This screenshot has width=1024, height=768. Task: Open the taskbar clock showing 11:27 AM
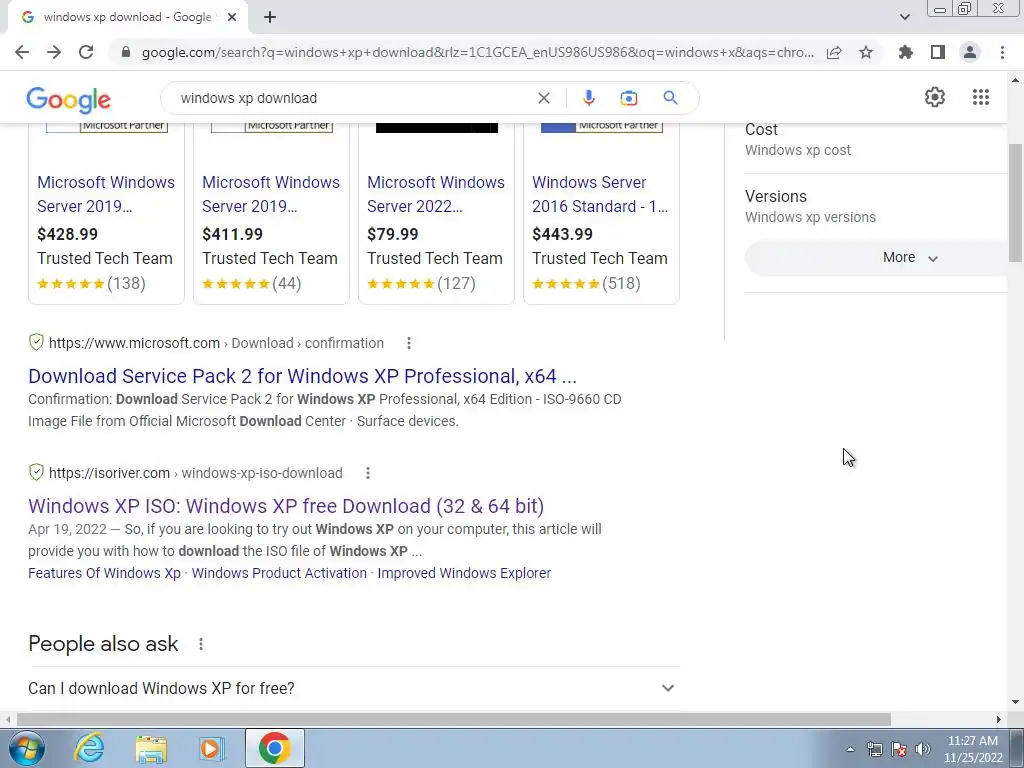(973, 749)
